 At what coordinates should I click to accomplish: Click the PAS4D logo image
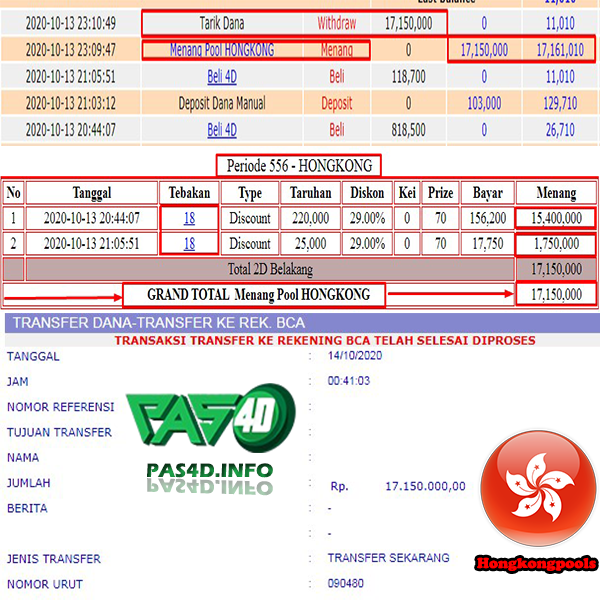point(211,418)
